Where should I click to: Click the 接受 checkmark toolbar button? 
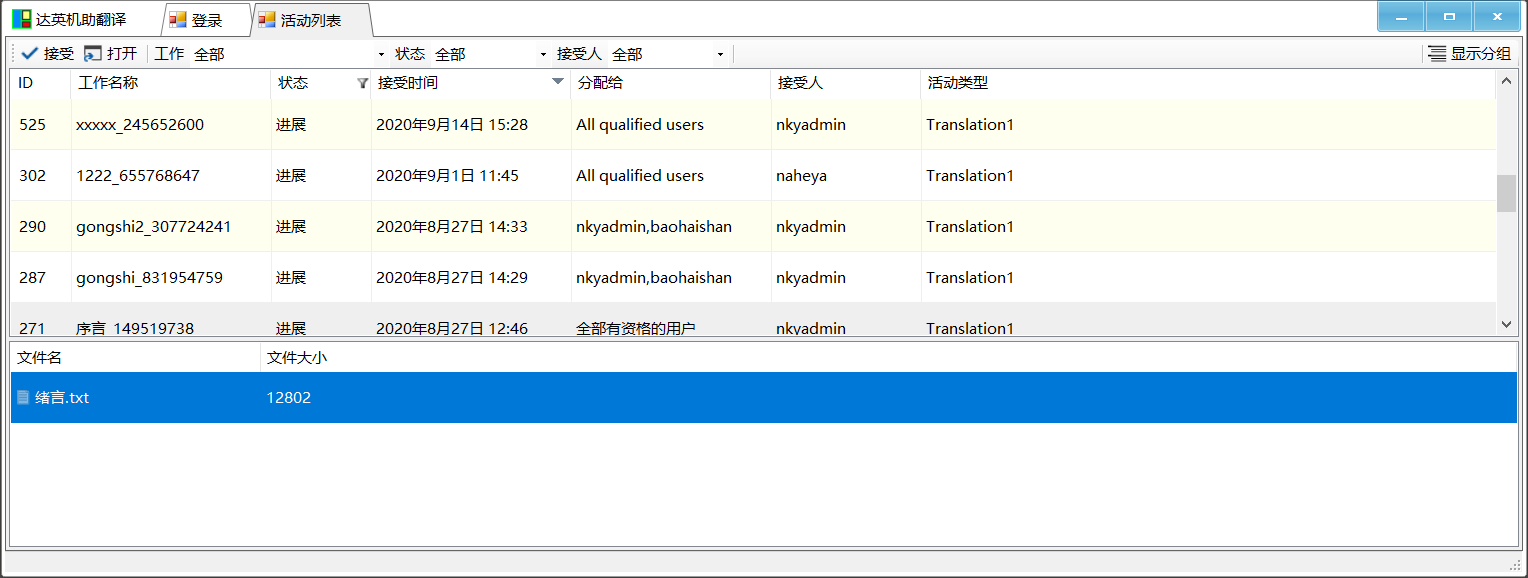[47, 54]
